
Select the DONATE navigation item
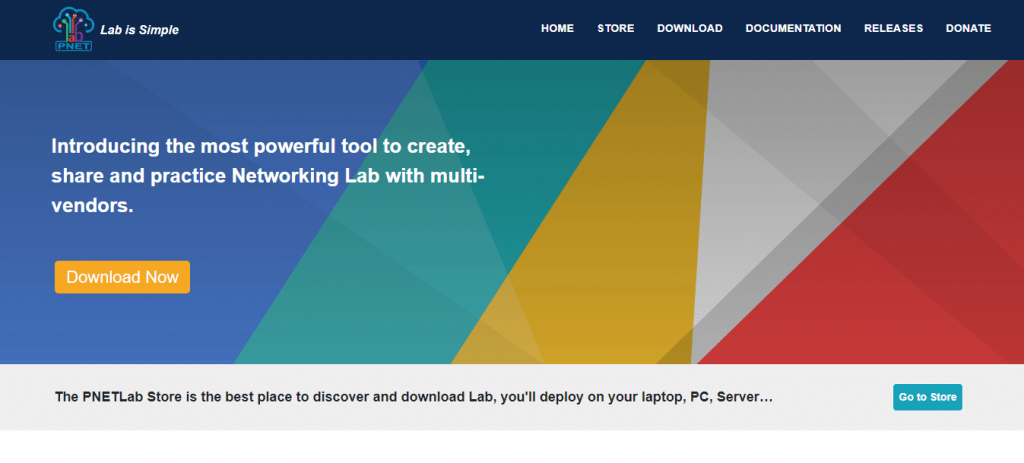tap(968, 29)
